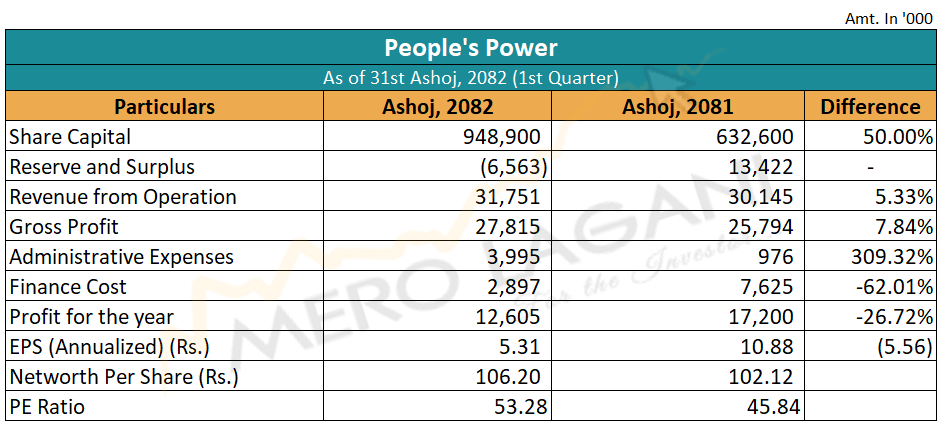Click the Share Capital row label
Image resolution: width=942 pixels, height=427 pixels.
tap(70, 136)
